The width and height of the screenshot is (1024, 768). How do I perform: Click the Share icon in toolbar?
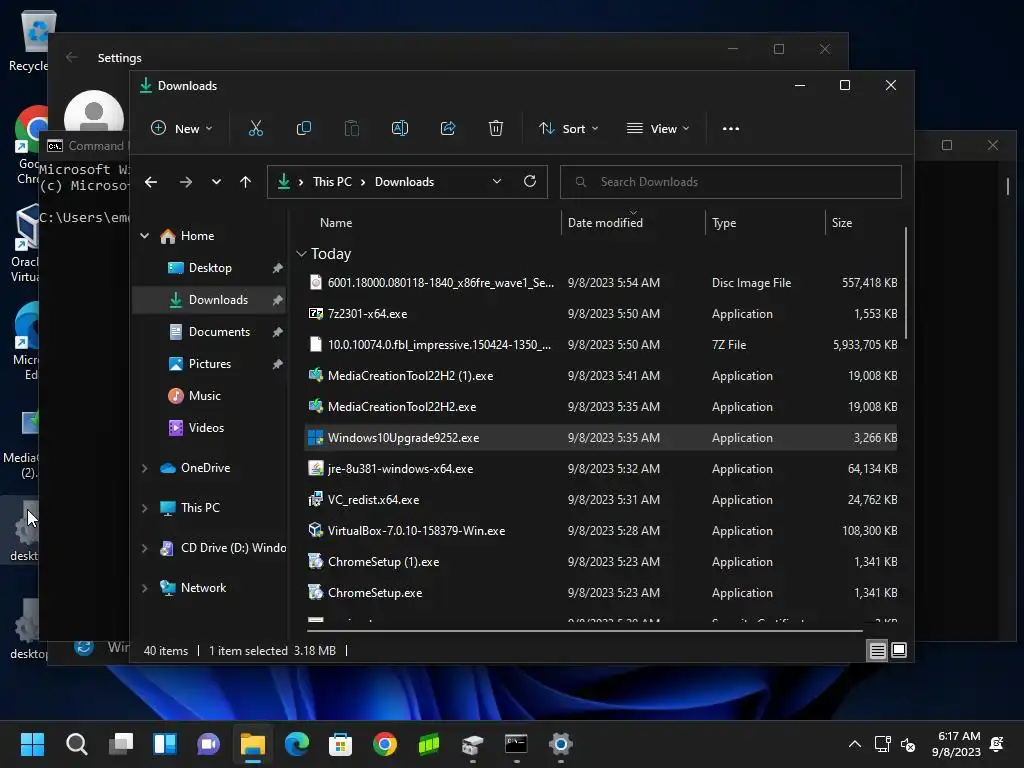[x=448, y=129]
